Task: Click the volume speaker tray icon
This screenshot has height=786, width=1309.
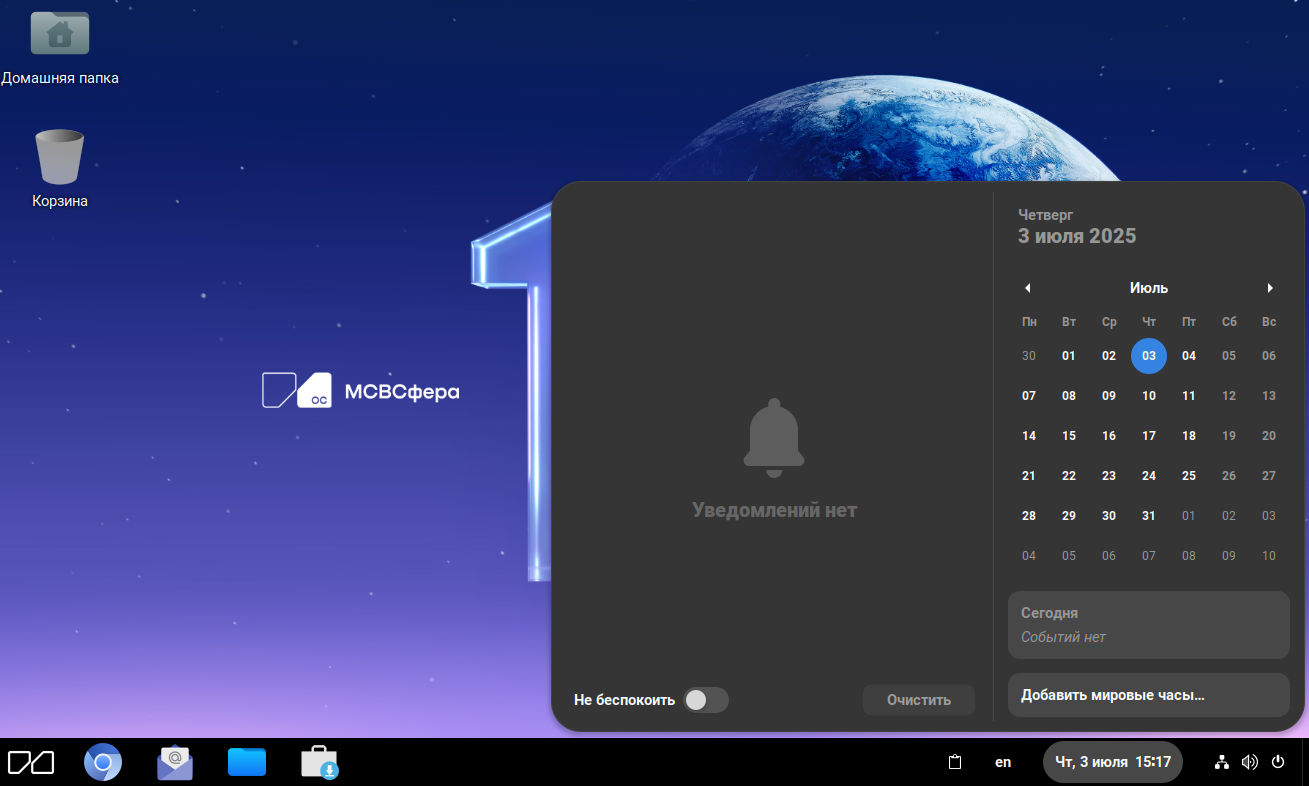Action: click(x=1249, y=762)
